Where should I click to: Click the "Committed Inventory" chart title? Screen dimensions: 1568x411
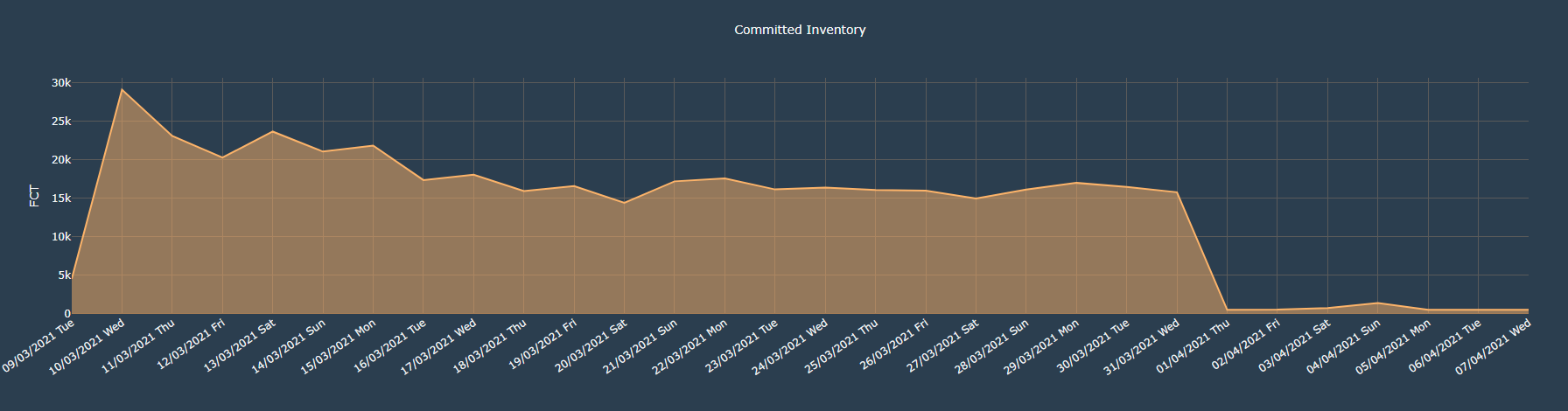pos(800,30)
